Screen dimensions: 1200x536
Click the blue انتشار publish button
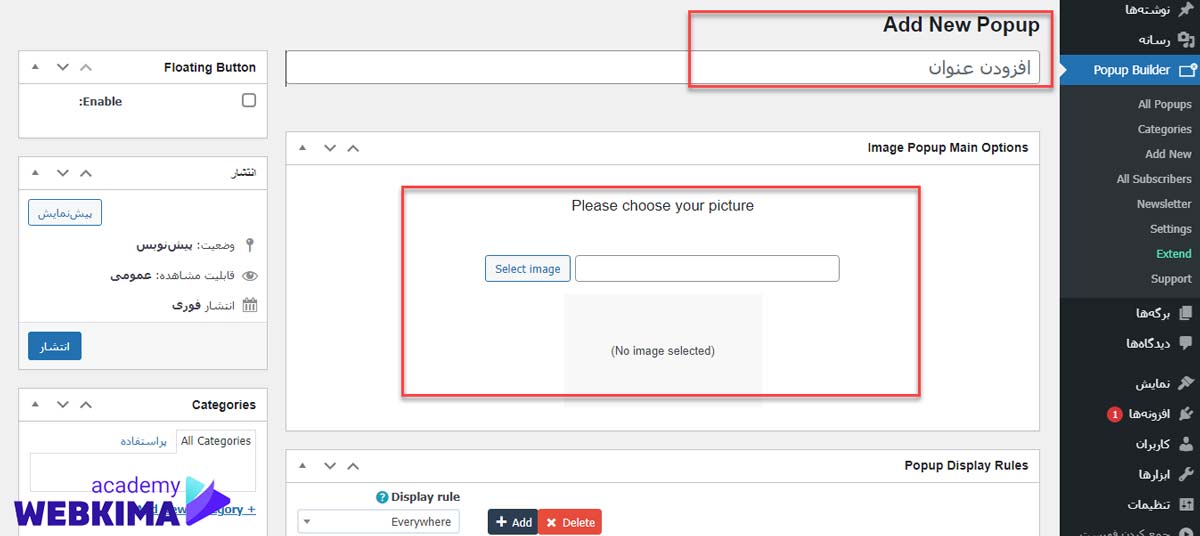point(54,346)
